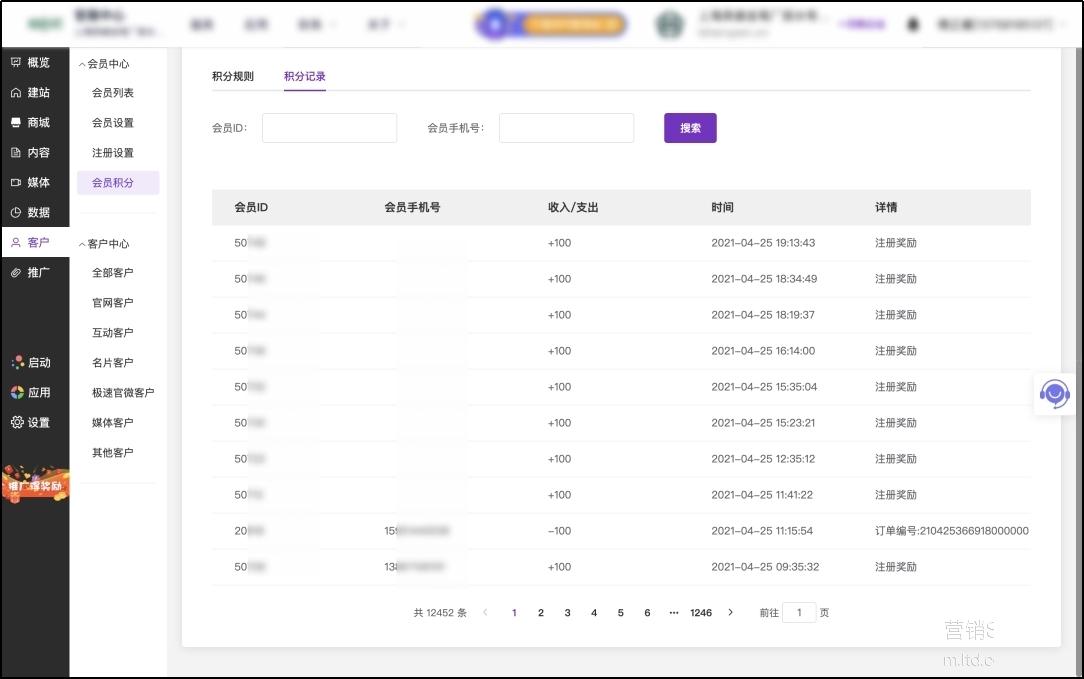Click the 推广奖励 promotional banner

click(35, 486)
